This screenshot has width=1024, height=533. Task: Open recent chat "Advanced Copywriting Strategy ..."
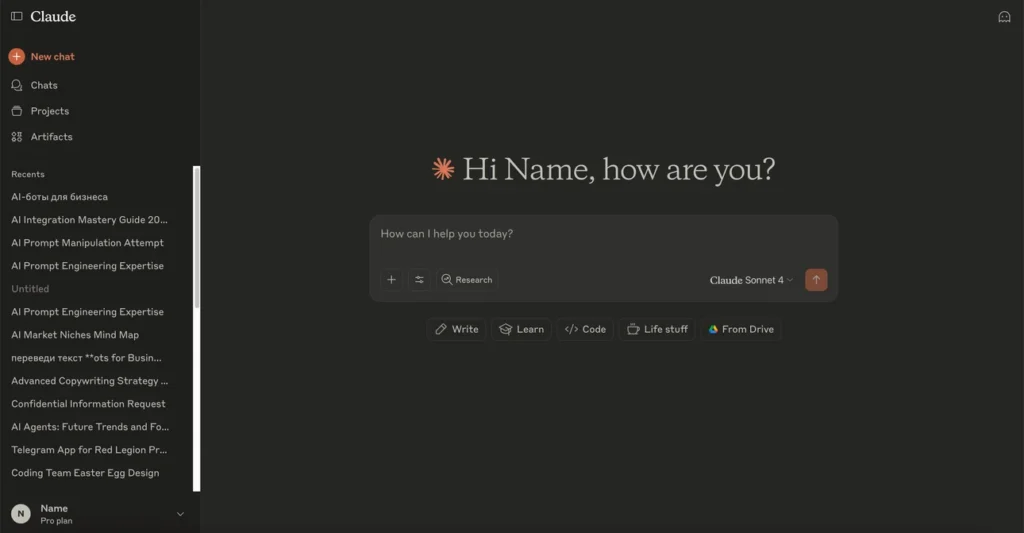(89, 381)
